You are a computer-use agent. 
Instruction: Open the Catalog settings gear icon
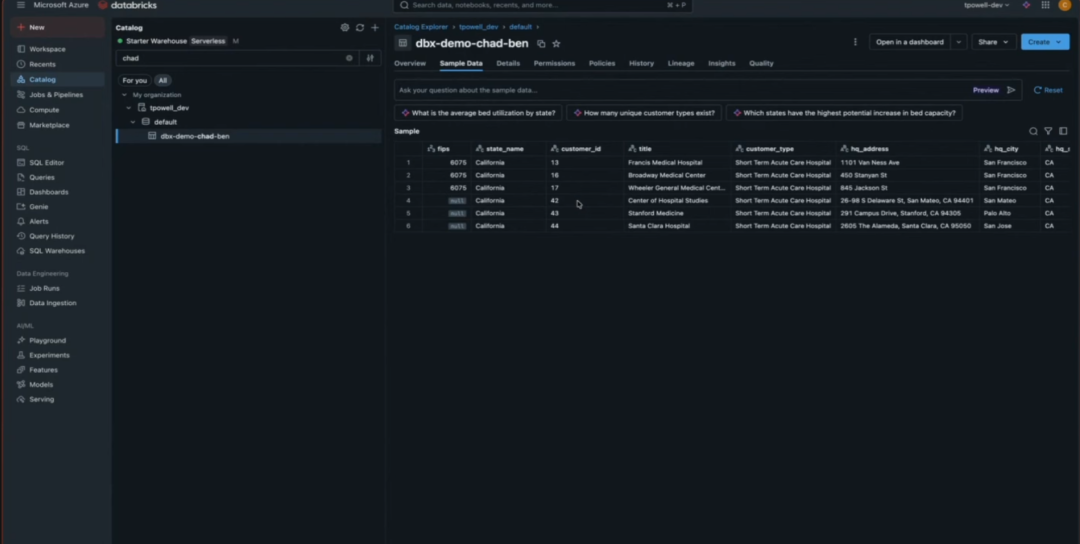(x=344, y=28)
